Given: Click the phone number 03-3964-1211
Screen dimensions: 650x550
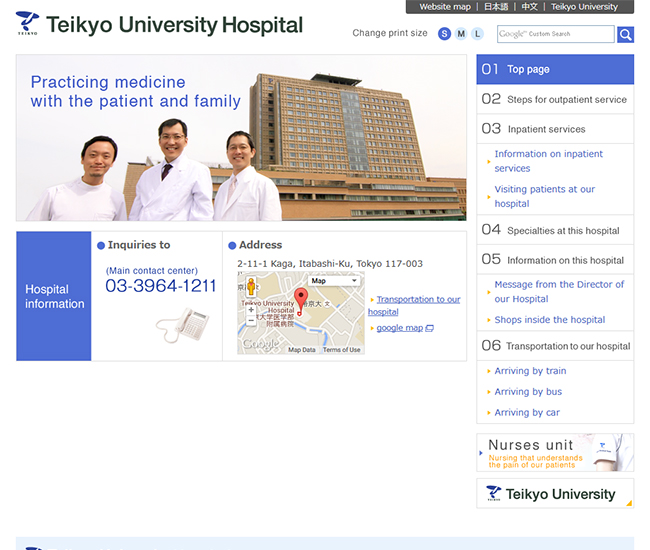Looking at the screenshot, I should point(160,286).
